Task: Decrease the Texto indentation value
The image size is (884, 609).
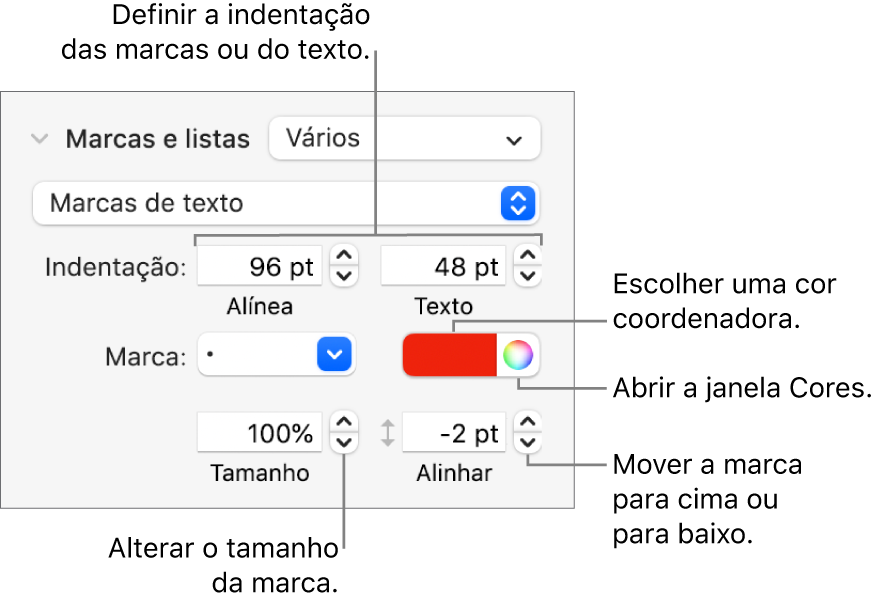Action: point(528,278)
